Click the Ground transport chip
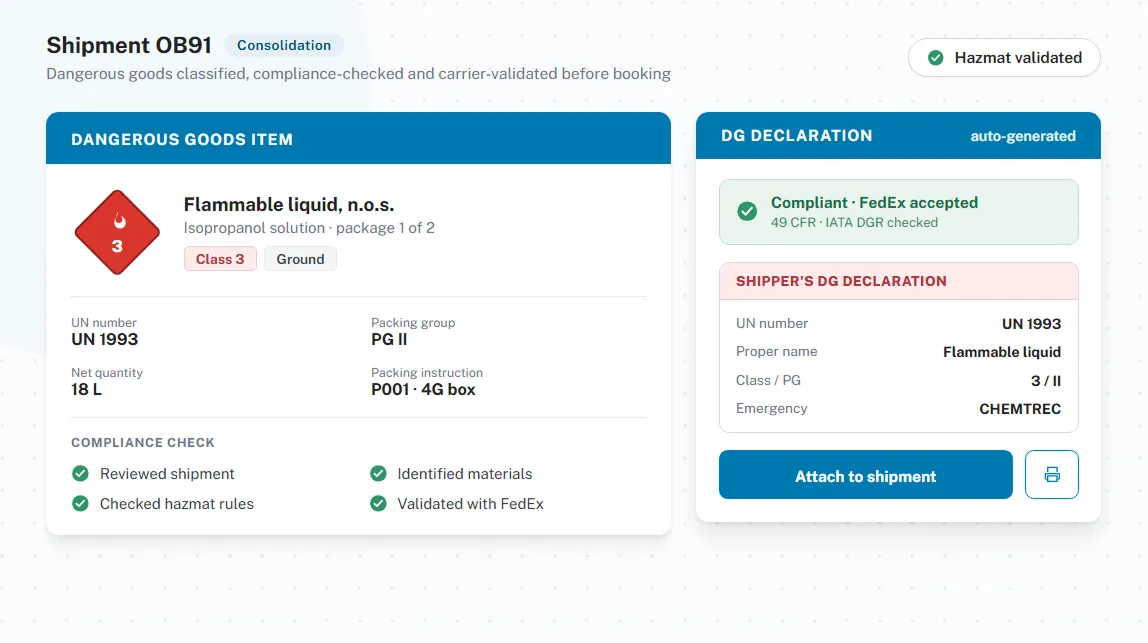Image resolution: width=1148 pixels, height=643 pixels. tap(300, 259)
